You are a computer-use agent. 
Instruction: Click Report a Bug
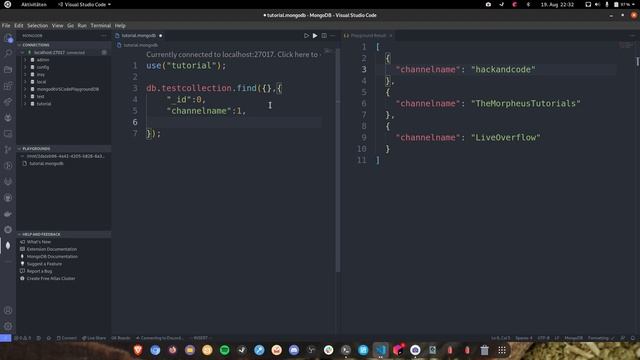[39, 271]
